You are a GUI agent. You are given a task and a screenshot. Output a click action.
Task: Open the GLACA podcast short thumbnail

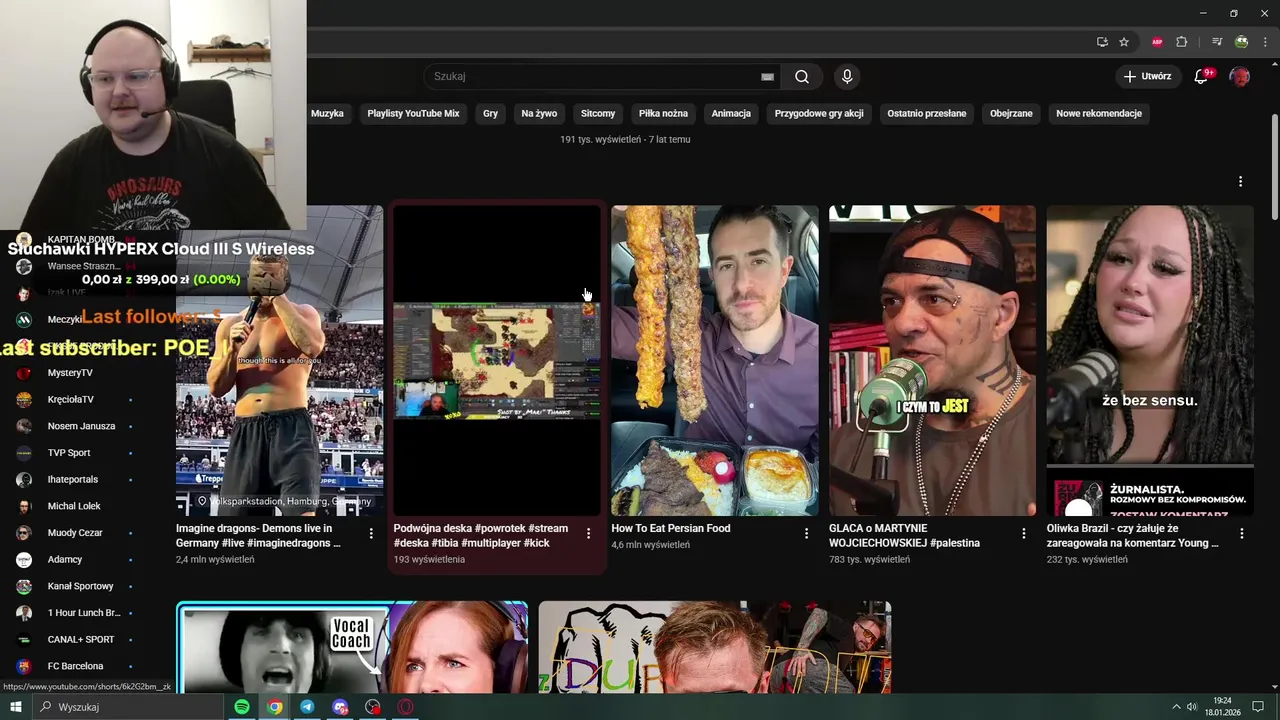pyautogui.click(x=932, y=360)
